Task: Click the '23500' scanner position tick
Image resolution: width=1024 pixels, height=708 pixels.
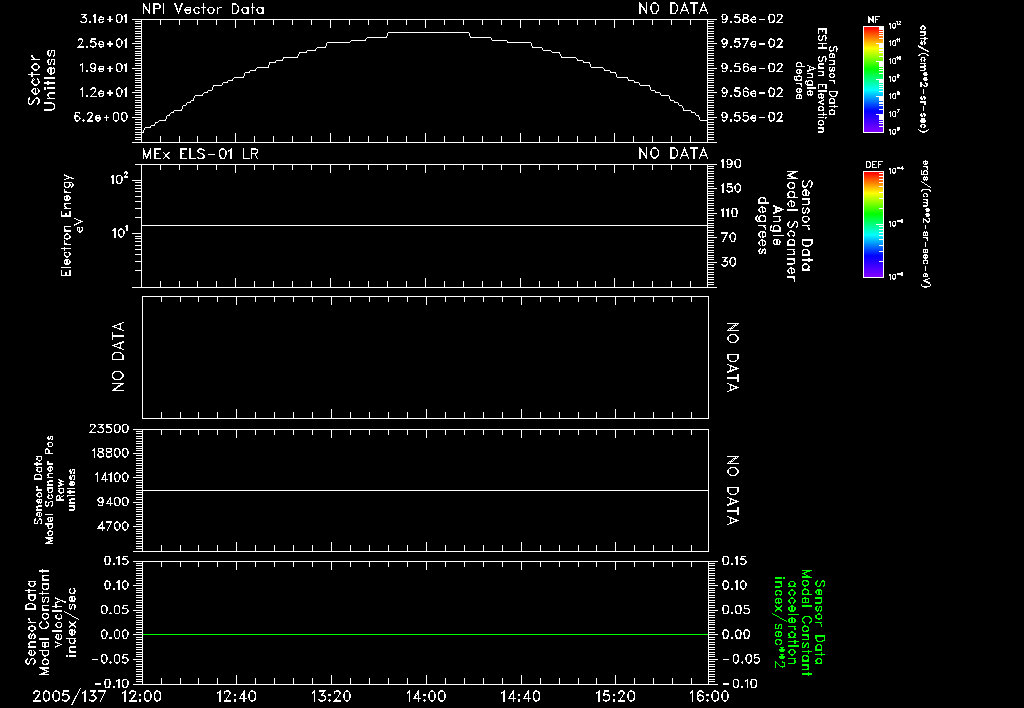Action: [x=109, y=429]
